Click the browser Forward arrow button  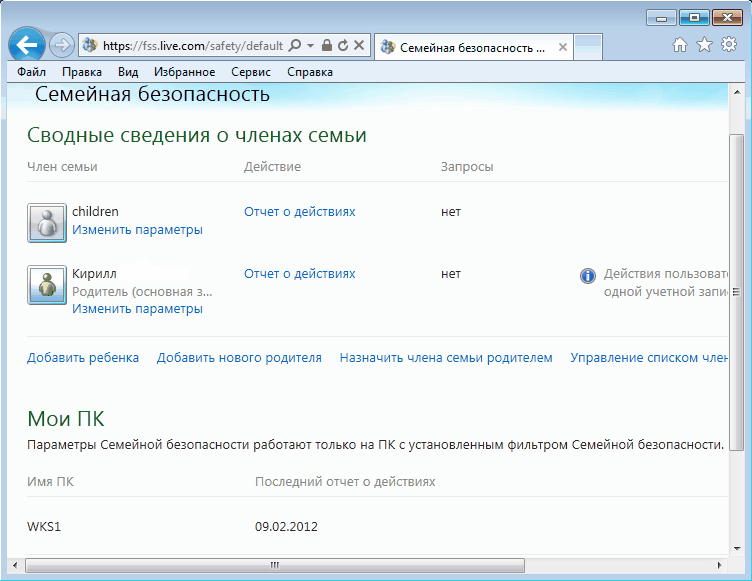point(61,46)
